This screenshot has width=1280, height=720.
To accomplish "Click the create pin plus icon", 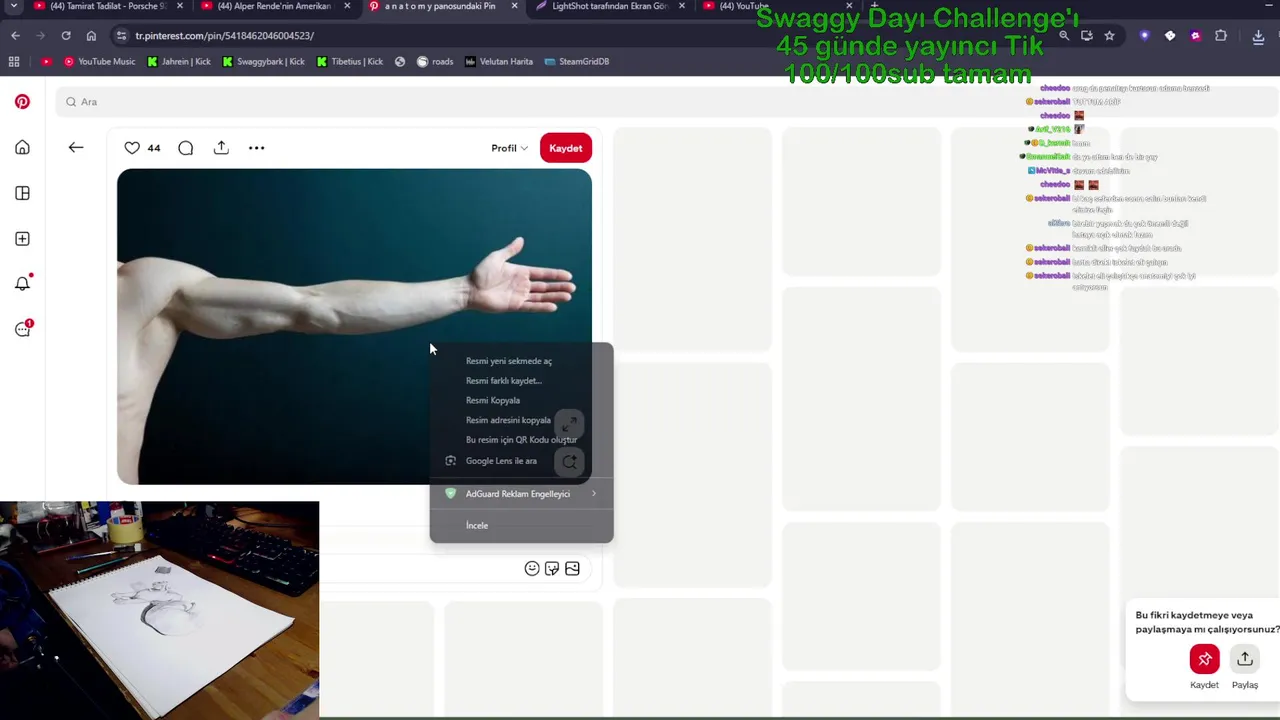I will (22, 239).
